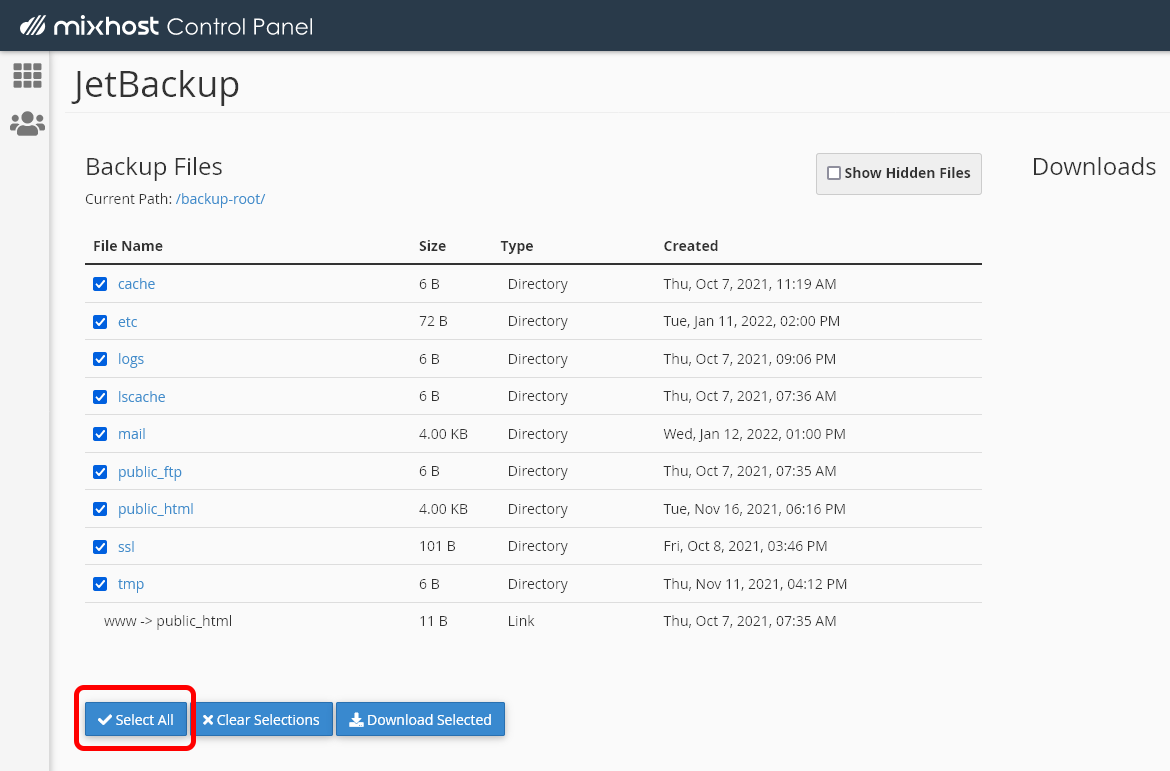Click Download Selected button
This screenshot has width=1170, height=771.
click(x=420, y=720)
